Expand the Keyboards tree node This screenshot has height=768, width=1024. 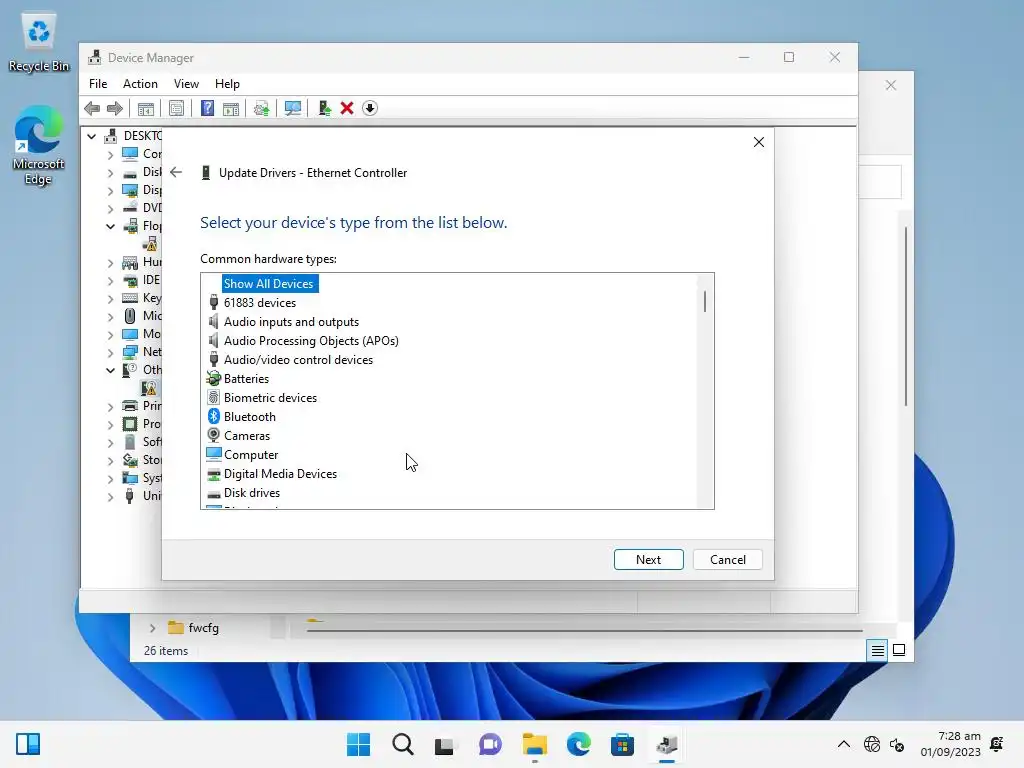pos(110,298)
